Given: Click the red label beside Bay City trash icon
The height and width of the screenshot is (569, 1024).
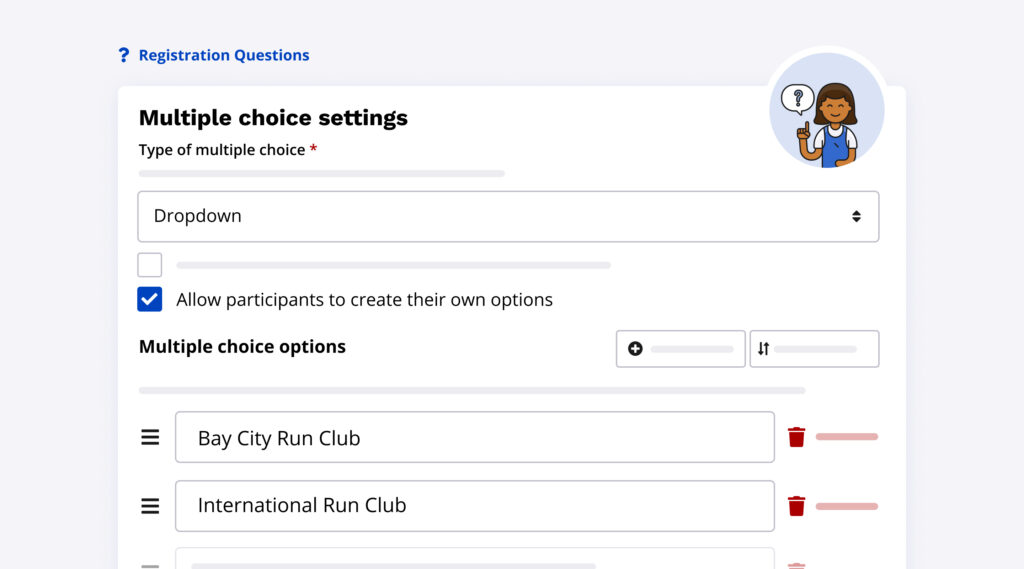Looking at the screenshot, I should click(x=846, y=437).
